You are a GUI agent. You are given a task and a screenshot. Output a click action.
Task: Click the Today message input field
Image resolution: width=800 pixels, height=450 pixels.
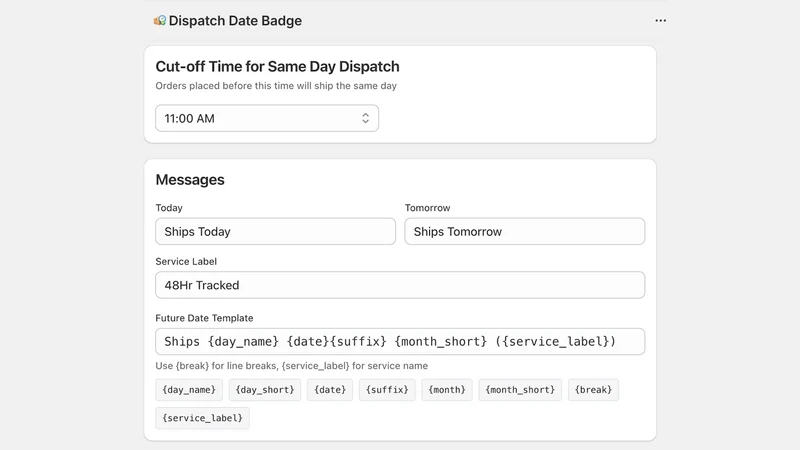pyautogui.click(x=276, y=232)
